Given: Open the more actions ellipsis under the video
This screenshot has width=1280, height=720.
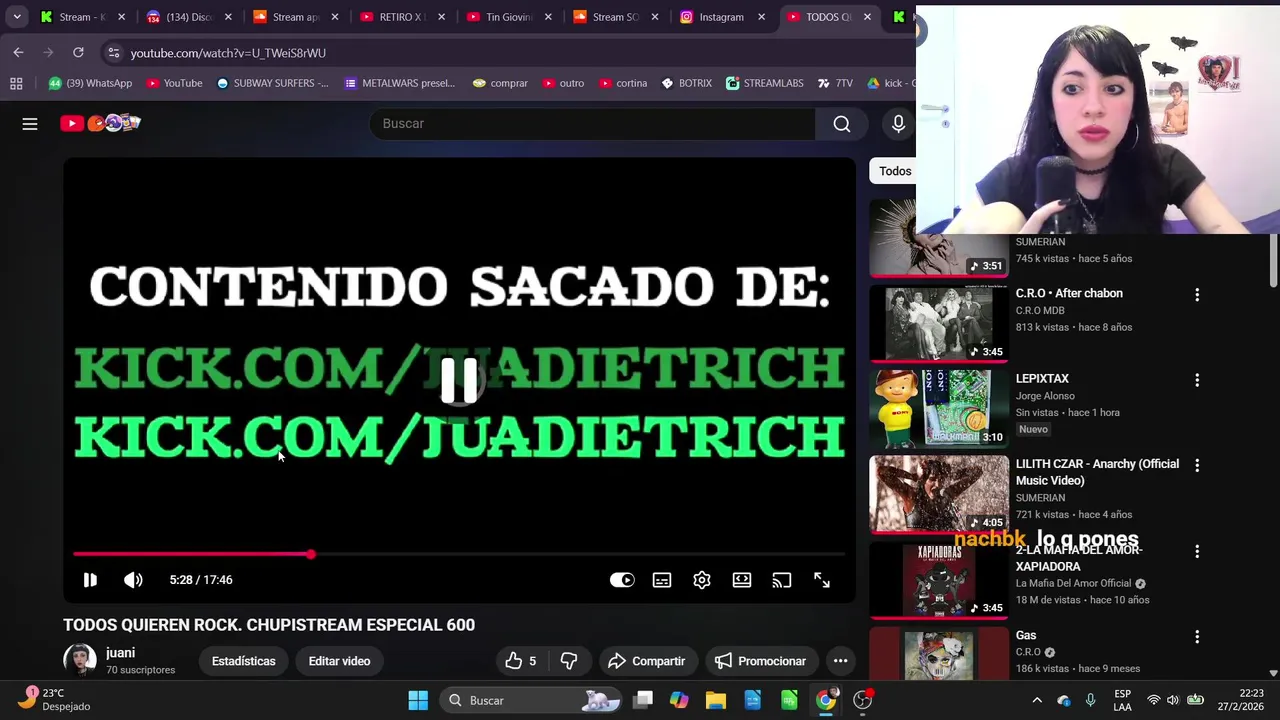Looking at the screenshot, I should 841,661.
